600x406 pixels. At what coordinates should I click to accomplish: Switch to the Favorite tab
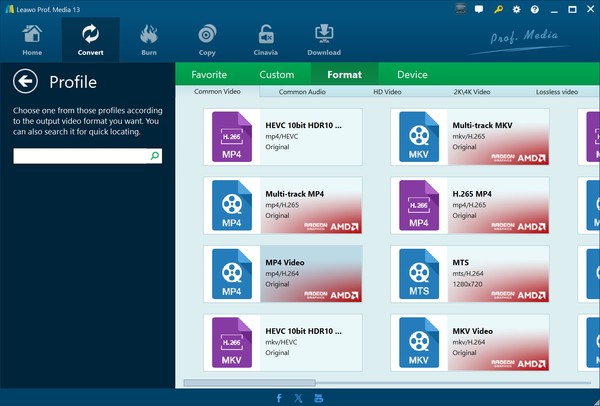click(209, 74)
